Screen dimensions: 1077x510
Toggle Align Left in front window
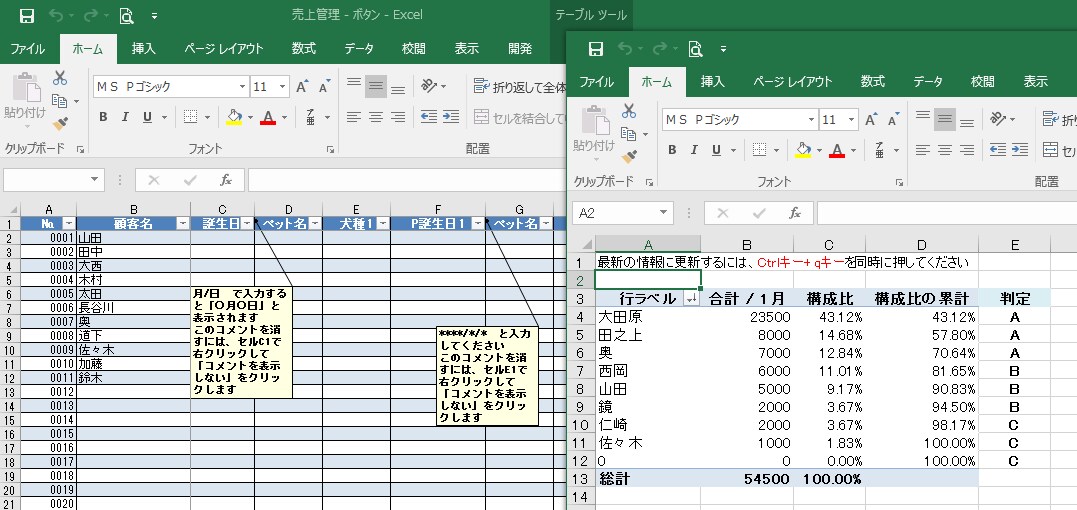point(923,150)
